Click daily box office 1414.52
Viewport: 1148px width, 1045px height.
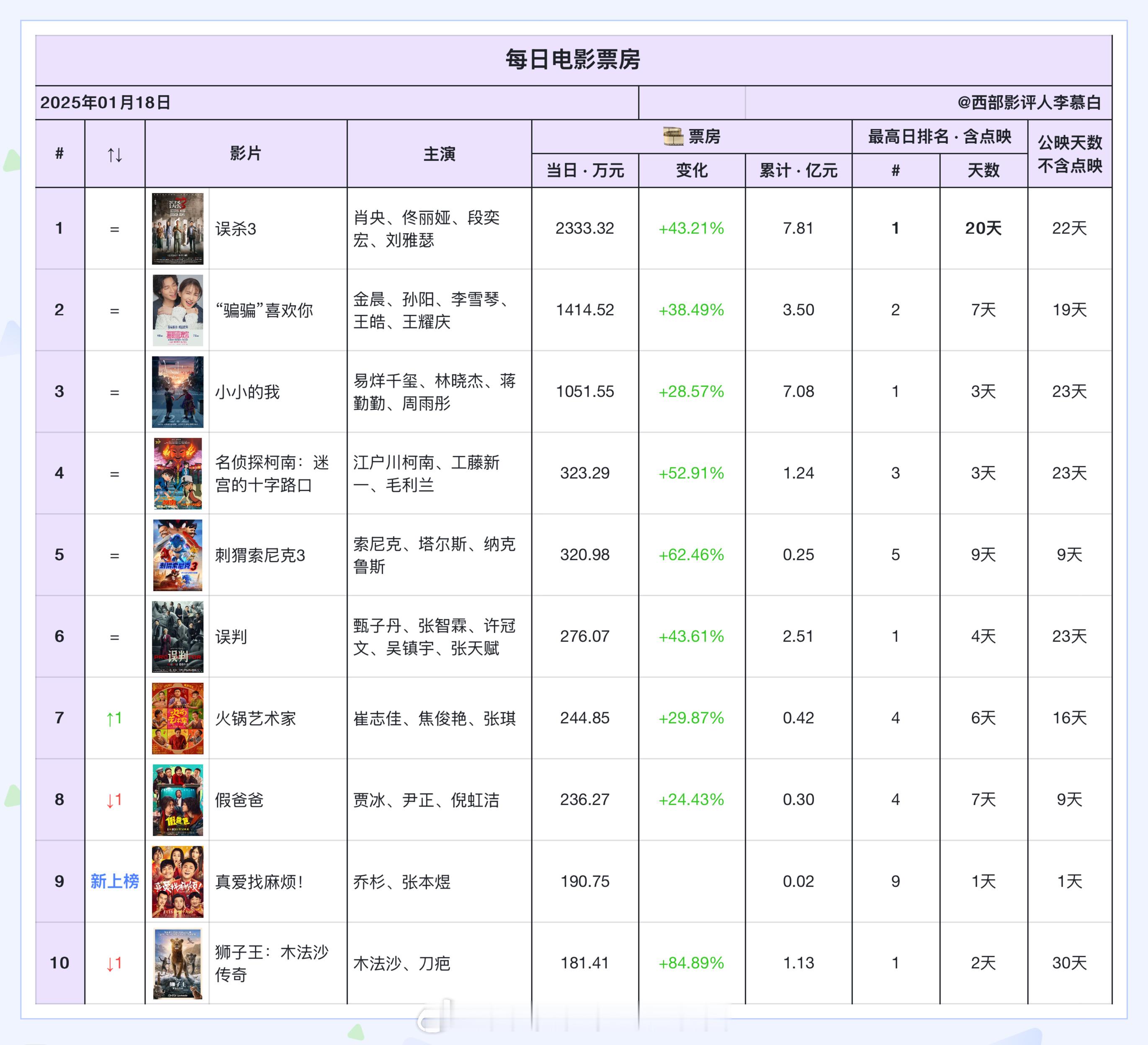[585, 310]
